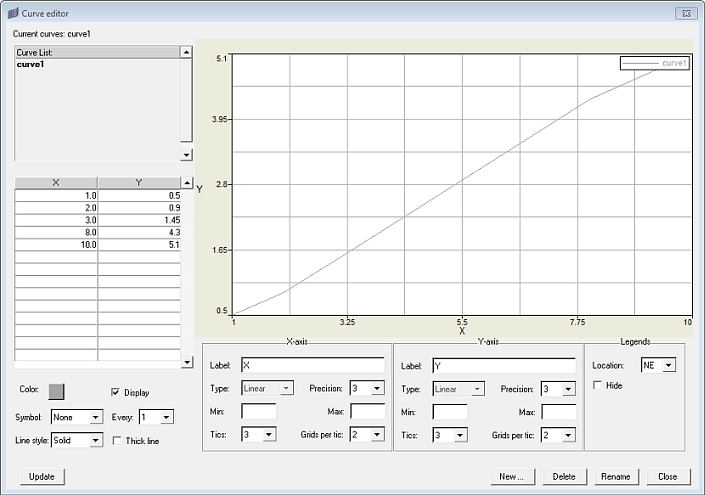Toggle the Display checkbox
Viewport: 705px width, 495px height.
point(116,392)
